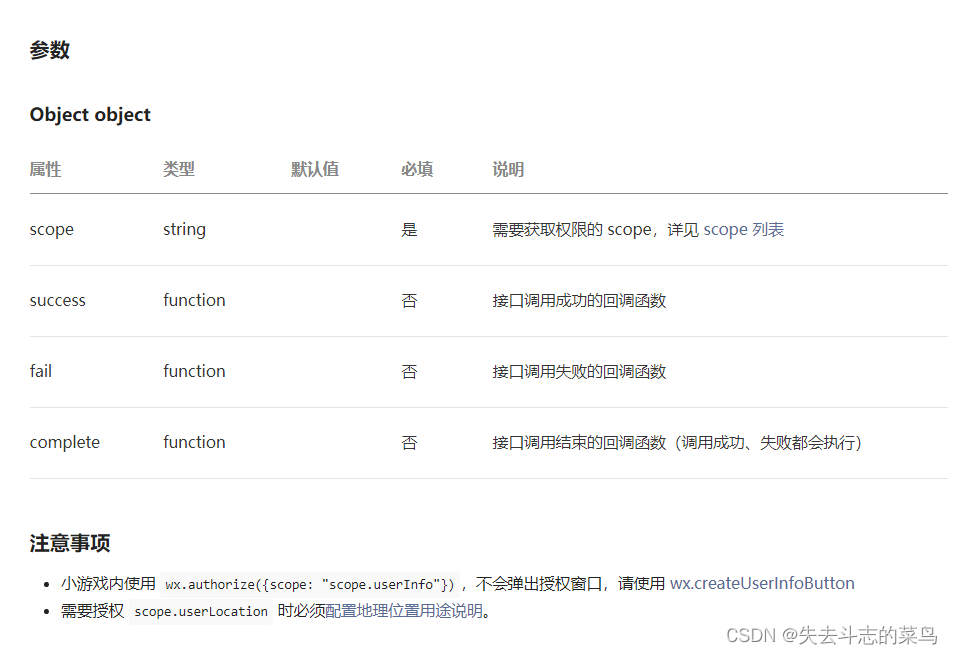
Task: Click the 默认值 column header
Action: click(315, 170)
